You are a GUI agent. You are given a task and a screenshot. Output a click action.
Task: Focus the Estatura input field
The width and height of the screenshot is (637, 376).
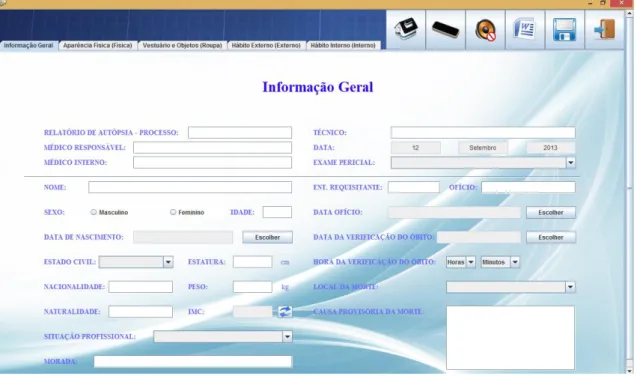[253, 262]
